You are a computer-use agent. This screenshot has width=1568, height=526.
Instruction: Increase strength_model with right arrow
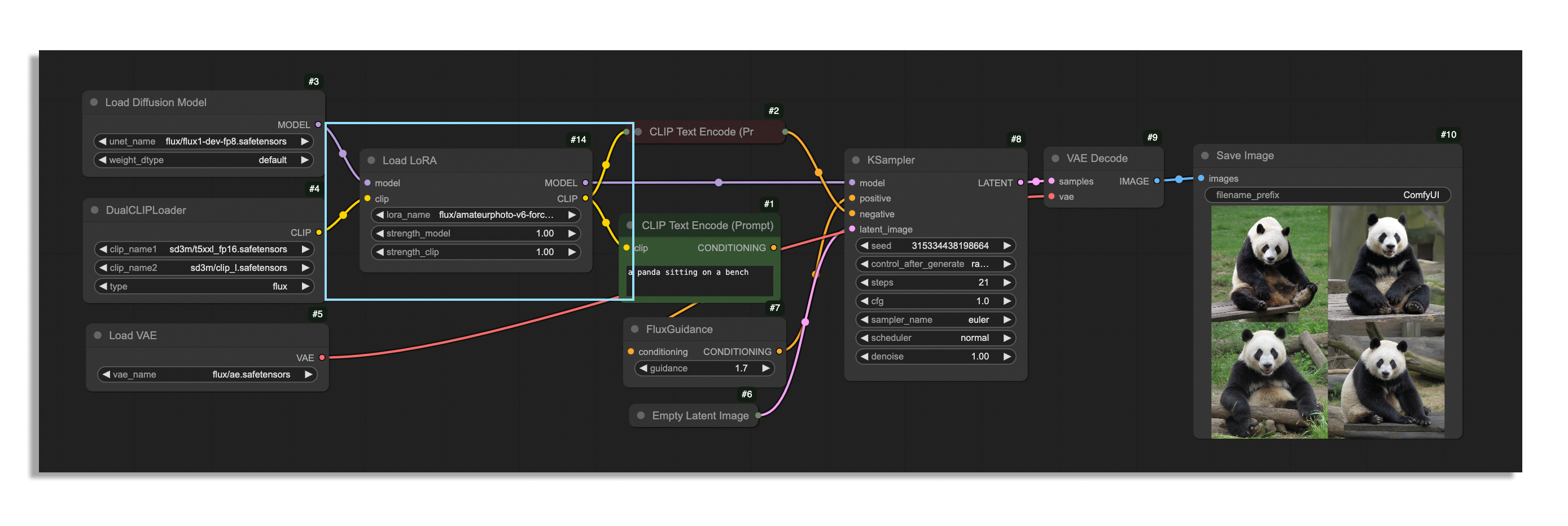[x=572, y=233]
